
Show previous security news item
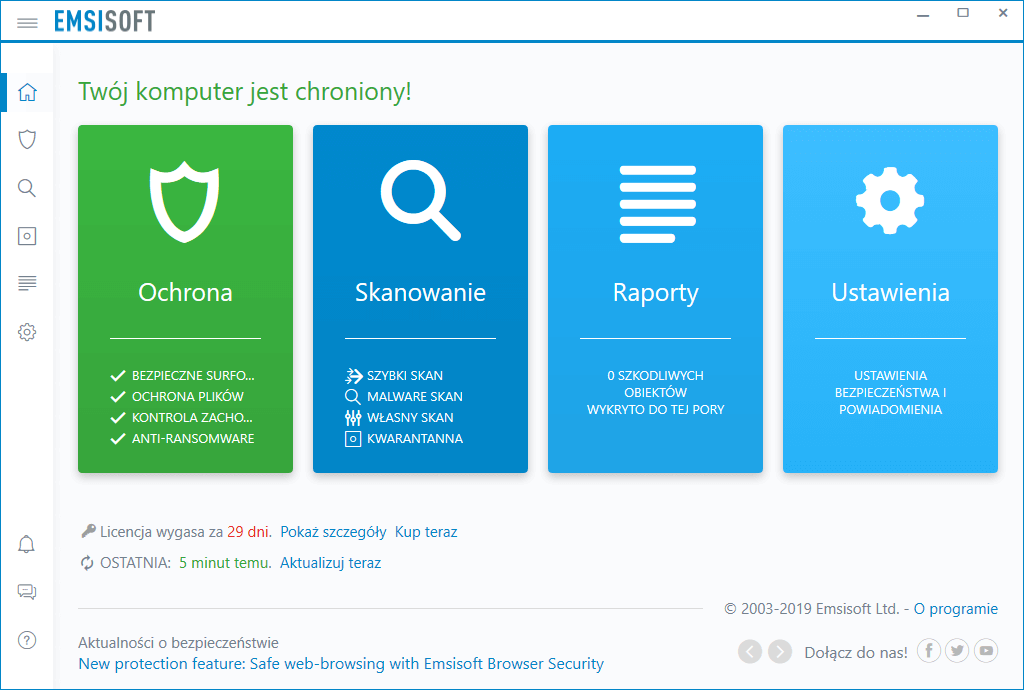(750, 651)
